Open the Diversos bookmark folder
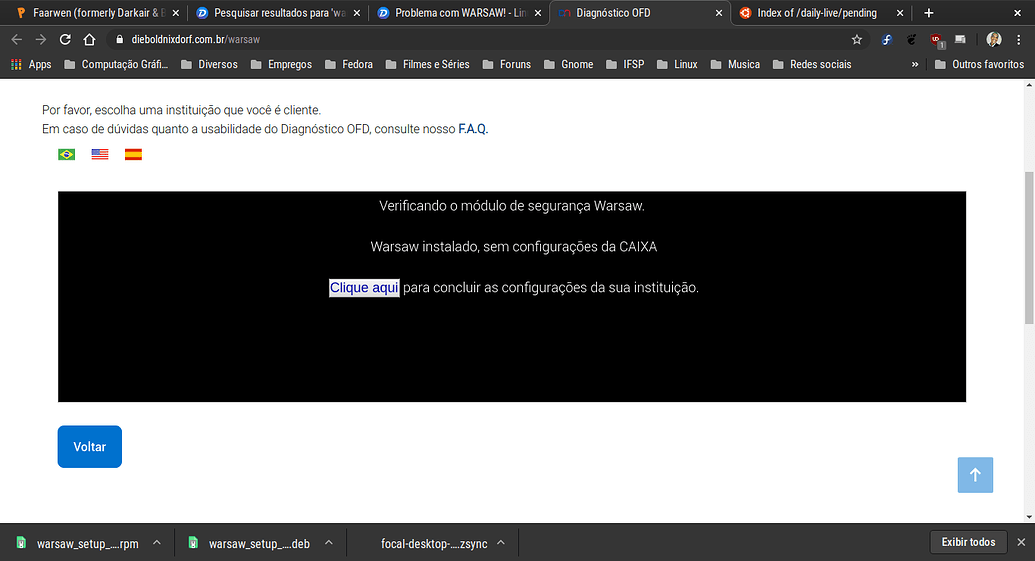 point(209,64)
